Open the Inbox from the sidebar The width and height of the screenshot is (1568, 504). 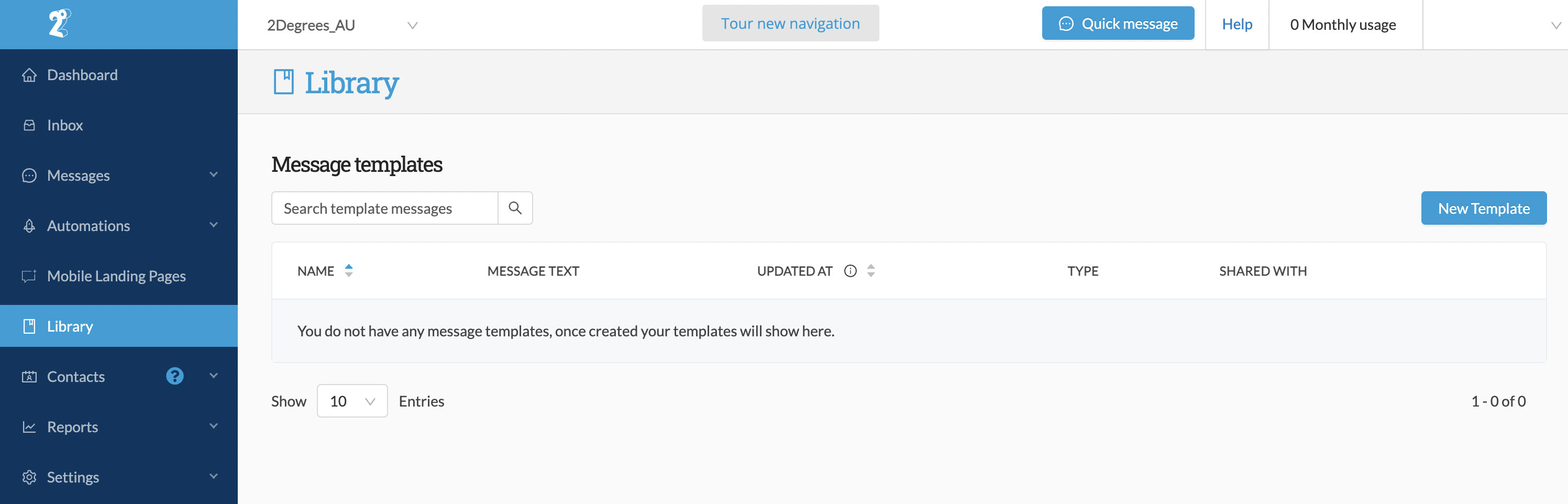pyautogui.click(x=64, y=125)
